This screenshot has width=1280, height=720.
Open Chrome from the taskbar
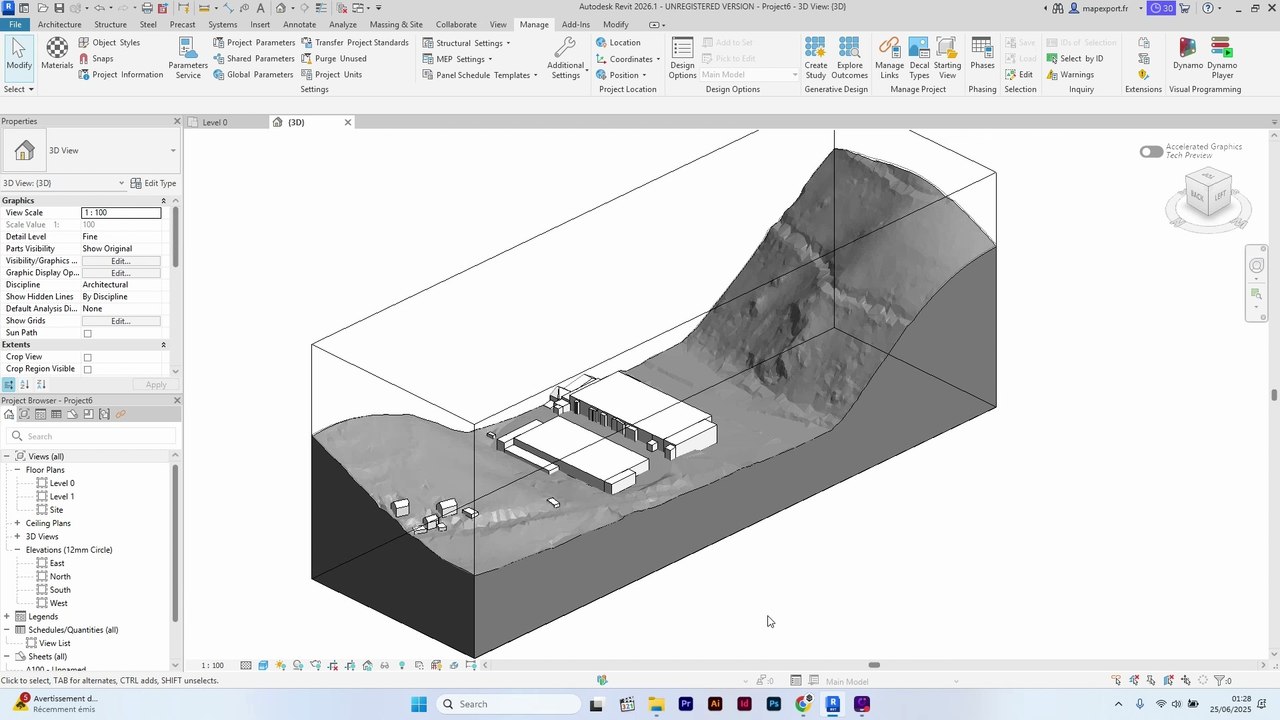(x=803, y=704)
